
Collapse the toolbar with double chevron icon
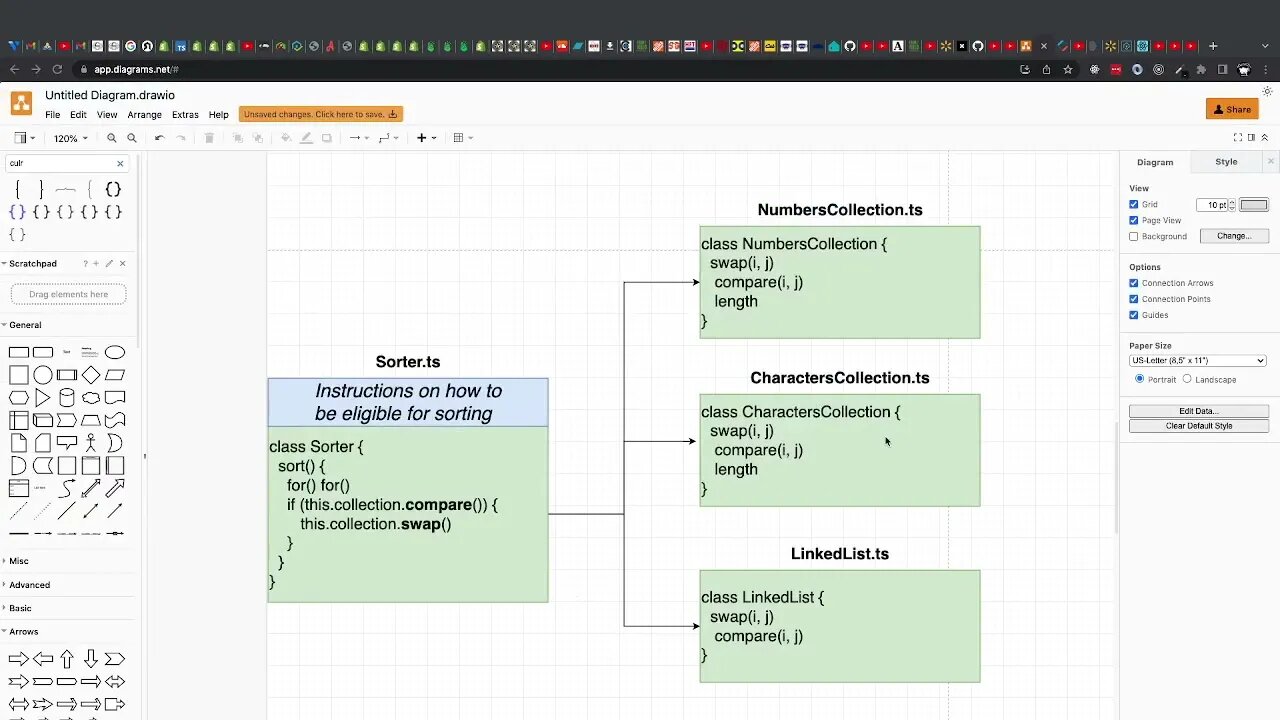[1265, 138]
